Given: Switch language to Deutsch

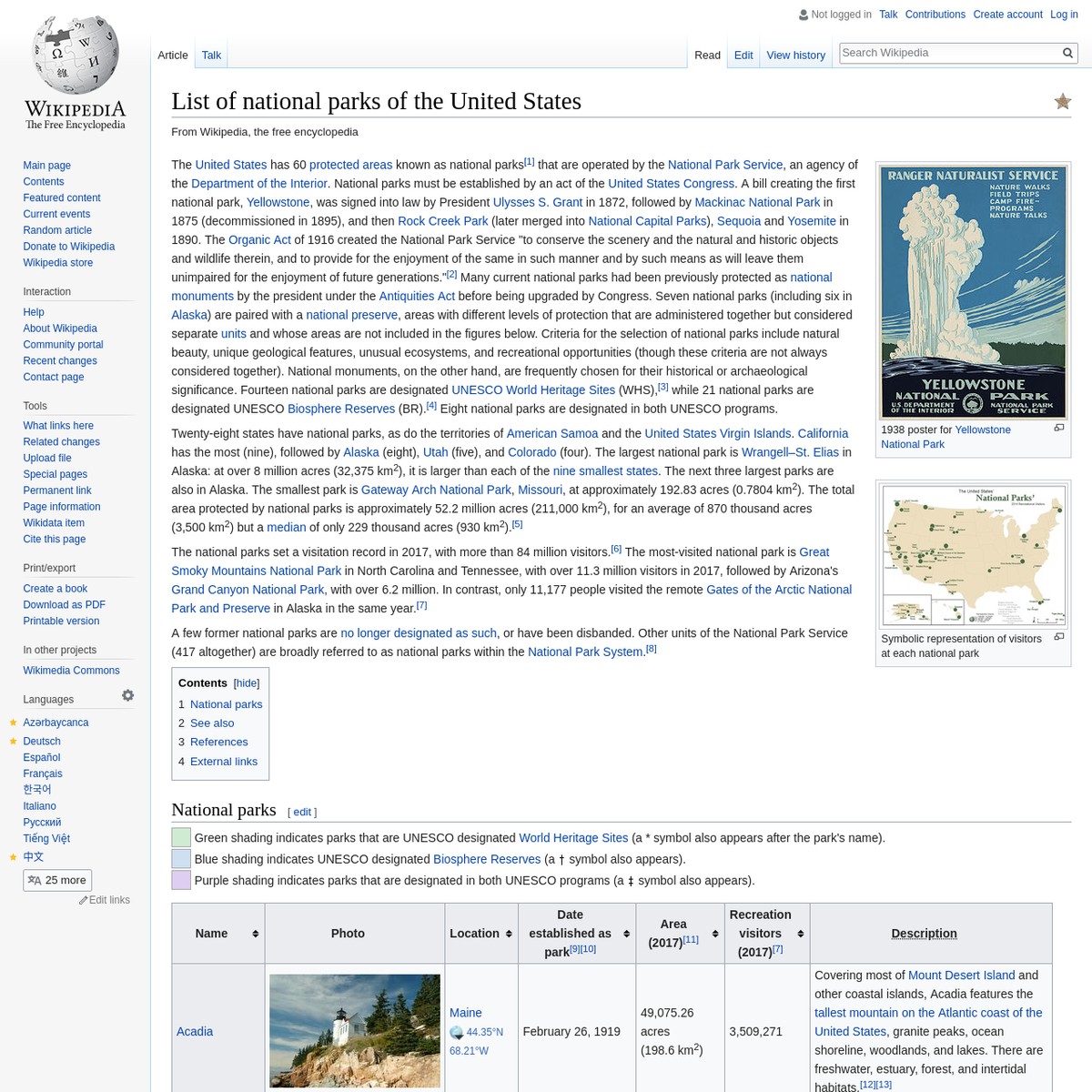Looking at the screenshot, I should point(42,742).
